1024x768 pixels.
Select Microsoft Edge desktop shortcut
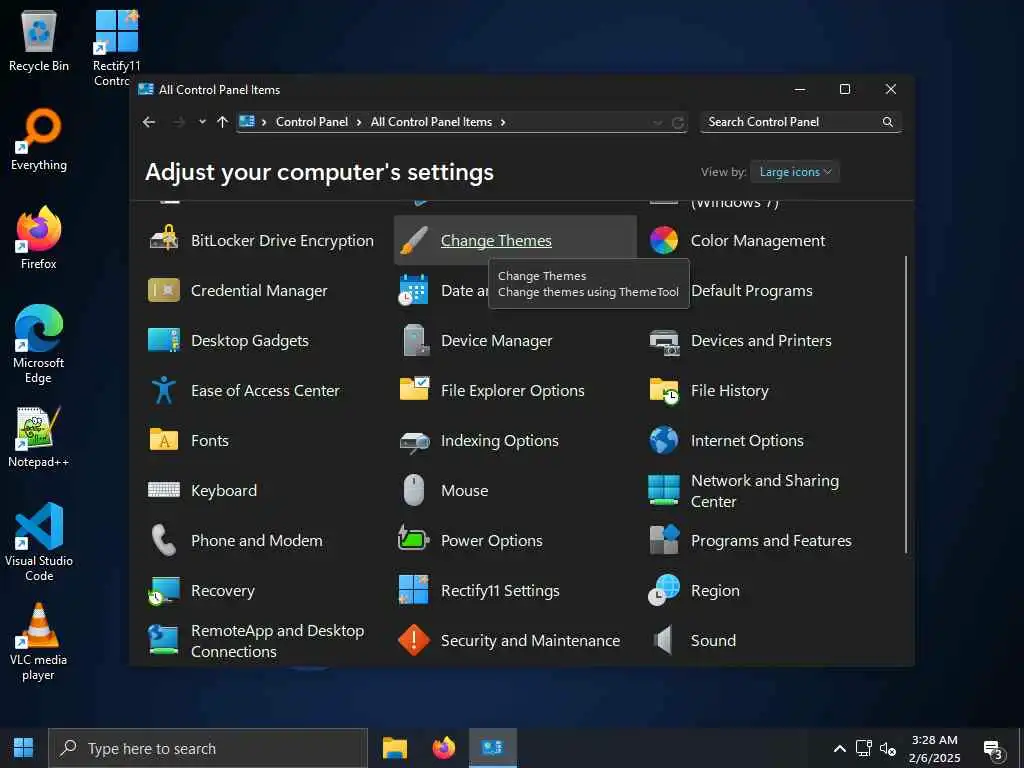pyautogui.click(x=39, y=344)
